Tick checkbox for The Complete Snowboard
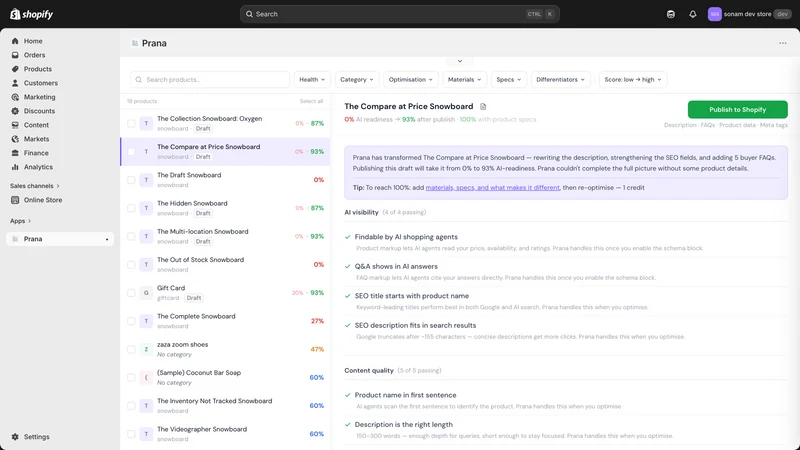Image resolution: width=800 pixels, height=450 pixels. pos(131,321)
